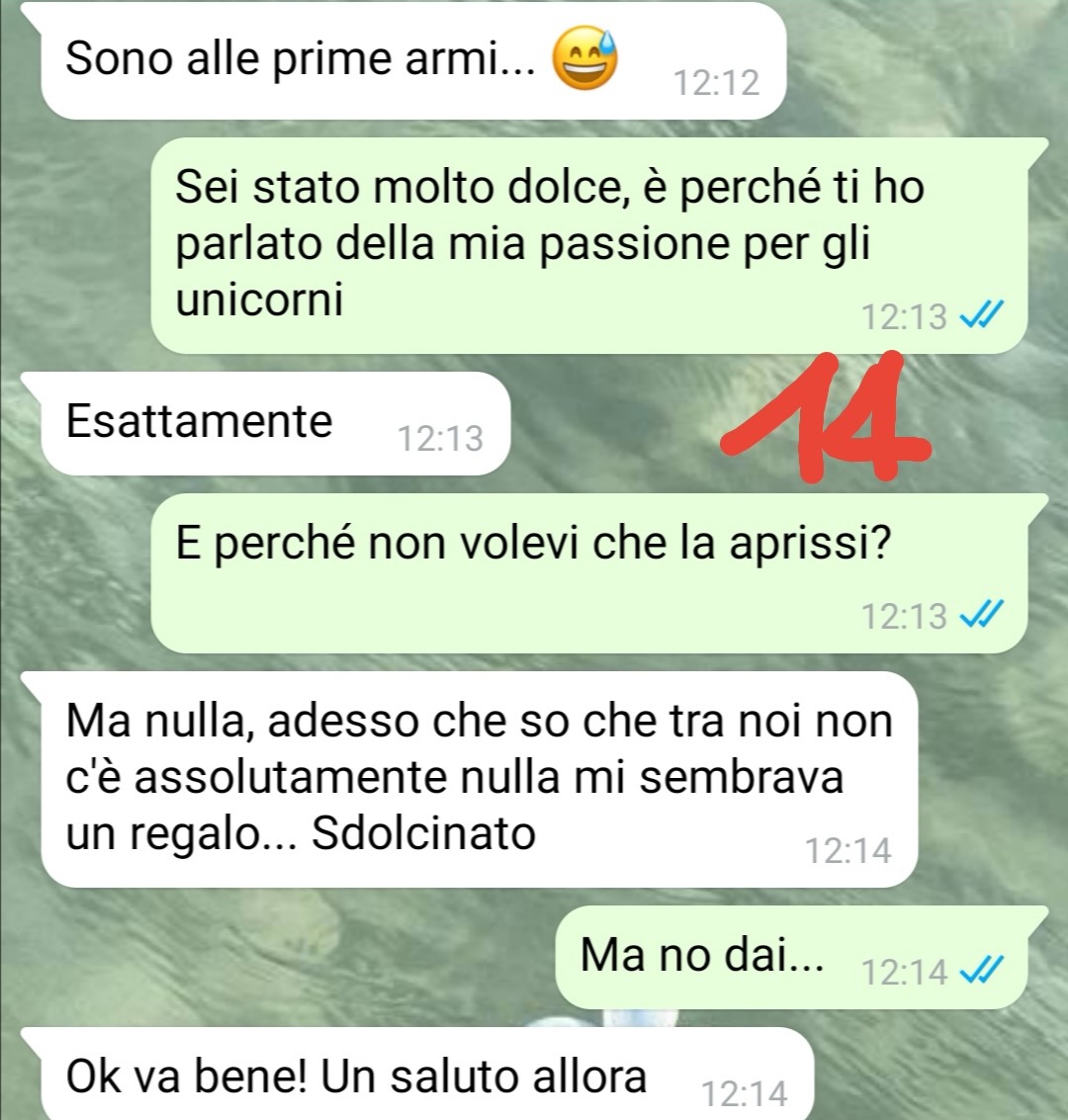Tap the 'Esattamente' message bubble

click(x=276, y=423)
